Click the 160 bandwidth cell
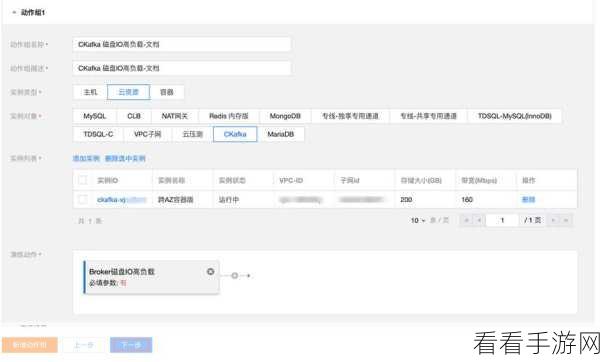This screenshot has height=362, width=600. click(467, 200)
